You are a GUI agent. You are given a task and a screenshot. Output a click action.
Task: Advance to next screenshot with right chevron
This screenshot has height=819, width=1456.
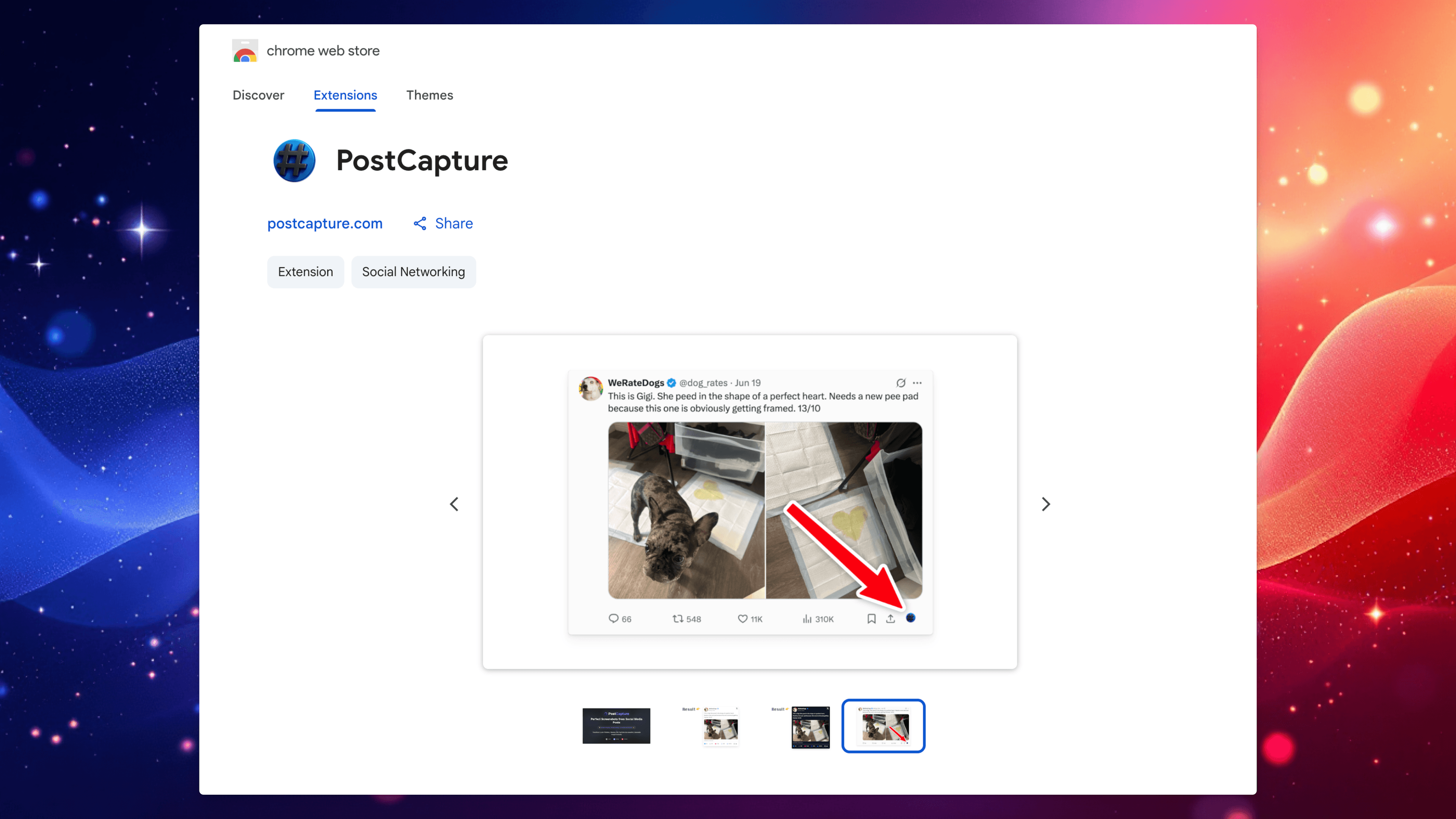pos(1046,504)
